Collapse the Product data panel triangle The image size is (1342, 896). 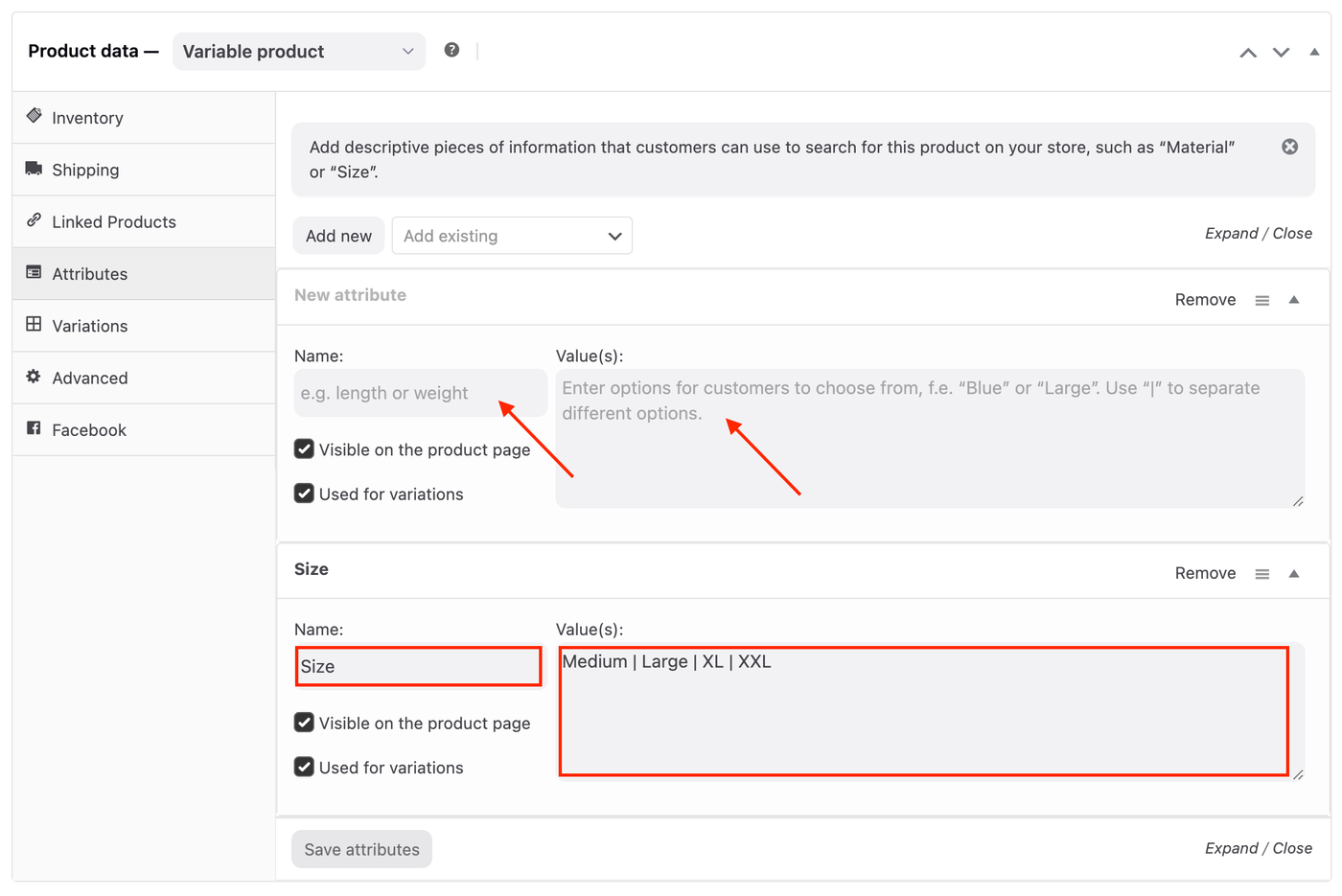coord(1314,52)
